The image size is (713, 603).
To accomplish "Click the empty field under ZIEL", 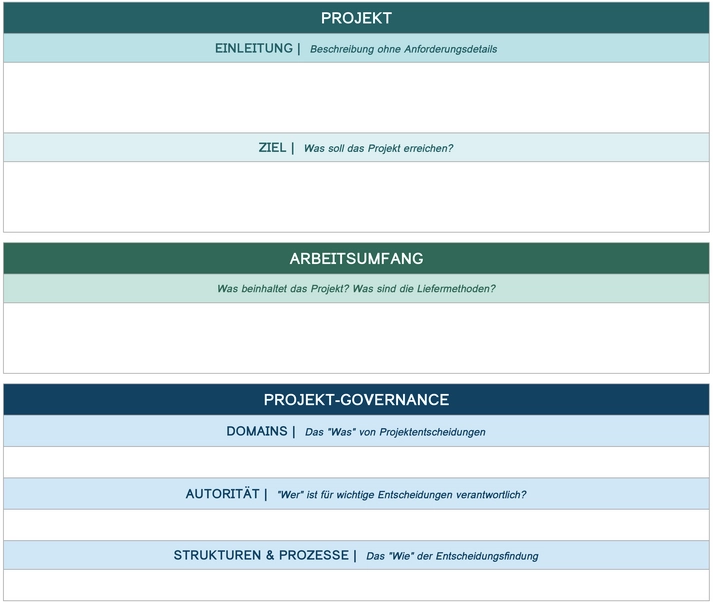I will coord(356,197).
